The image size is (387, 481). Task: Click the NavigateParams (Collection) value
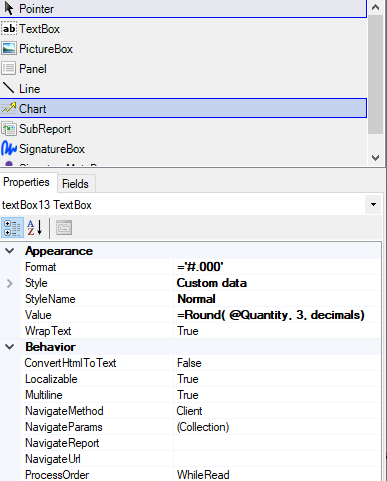point(277,427)
